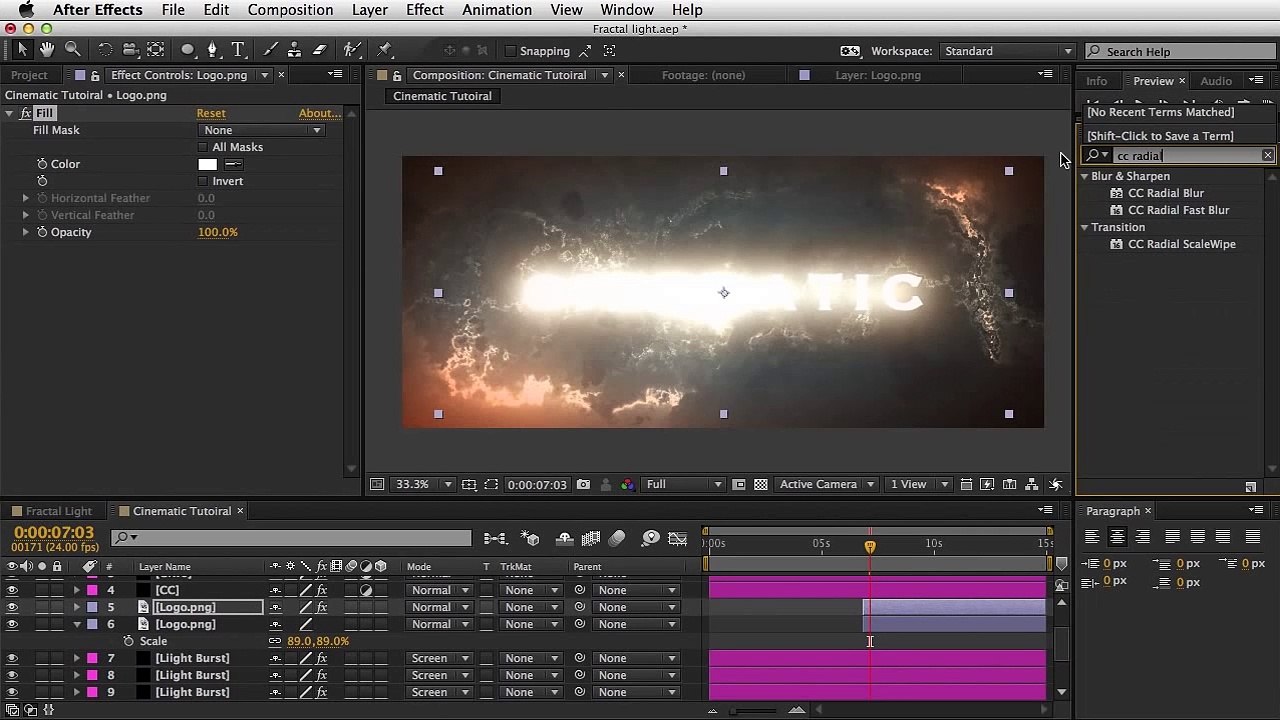Toggle region of interest icon
The image size is (1280, 720).
(x=739, y=485)
